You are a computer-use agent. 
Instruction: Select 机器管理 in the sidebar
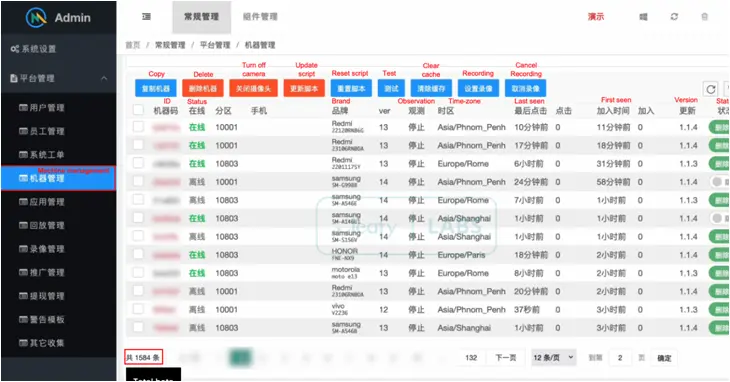click(59, 178)
